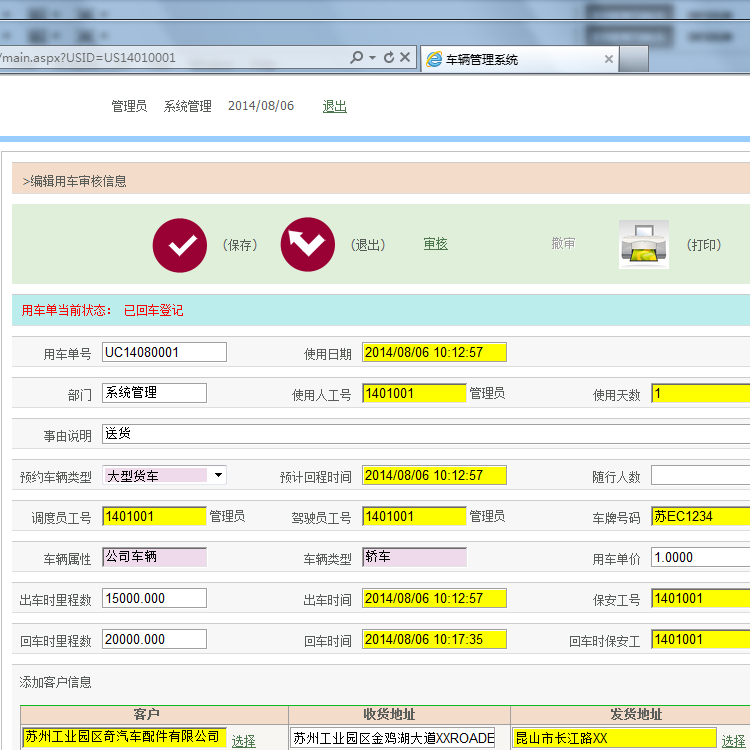
Task: Click the 回车时间 field 10:17:35
Action: [x=434, y=640]
